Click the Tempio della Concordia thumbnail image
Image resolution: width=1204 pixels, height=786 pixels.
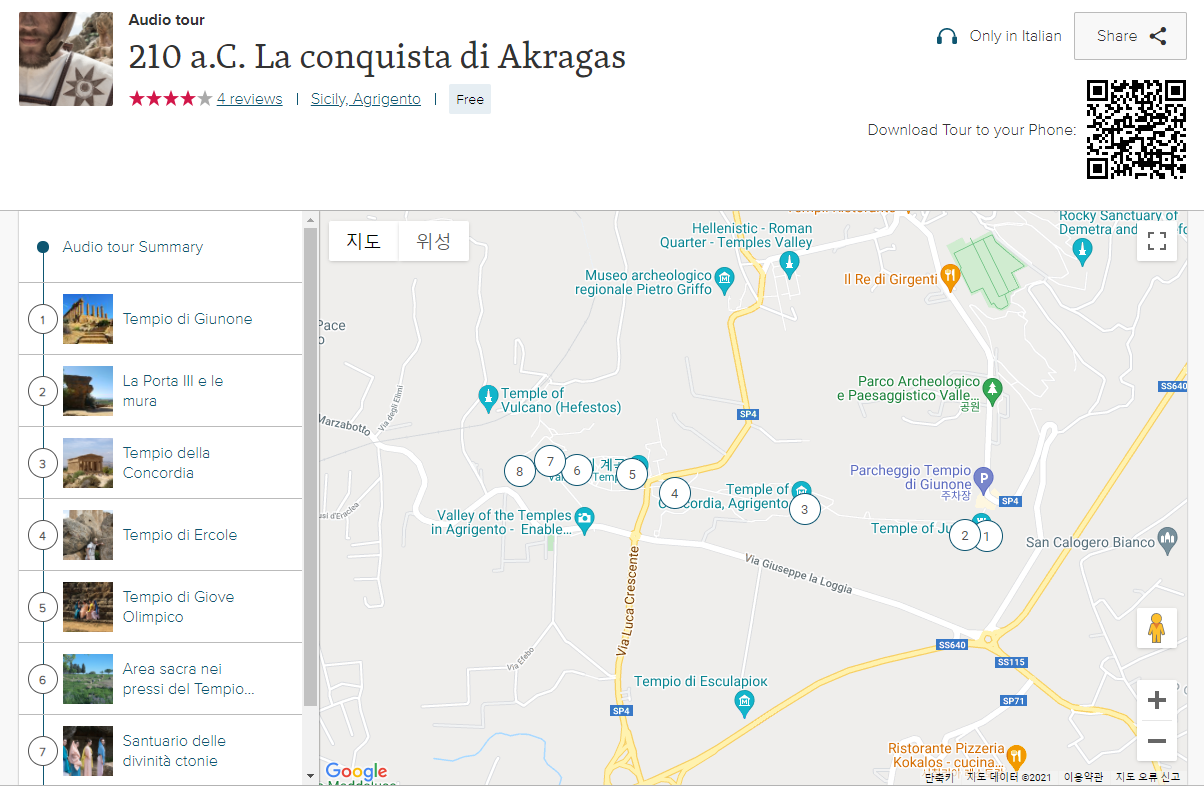pos(88,463)
